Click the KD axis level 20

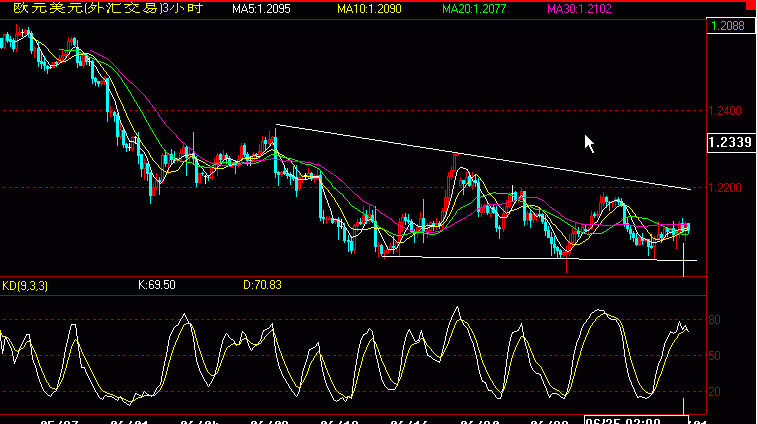point(714,392)
